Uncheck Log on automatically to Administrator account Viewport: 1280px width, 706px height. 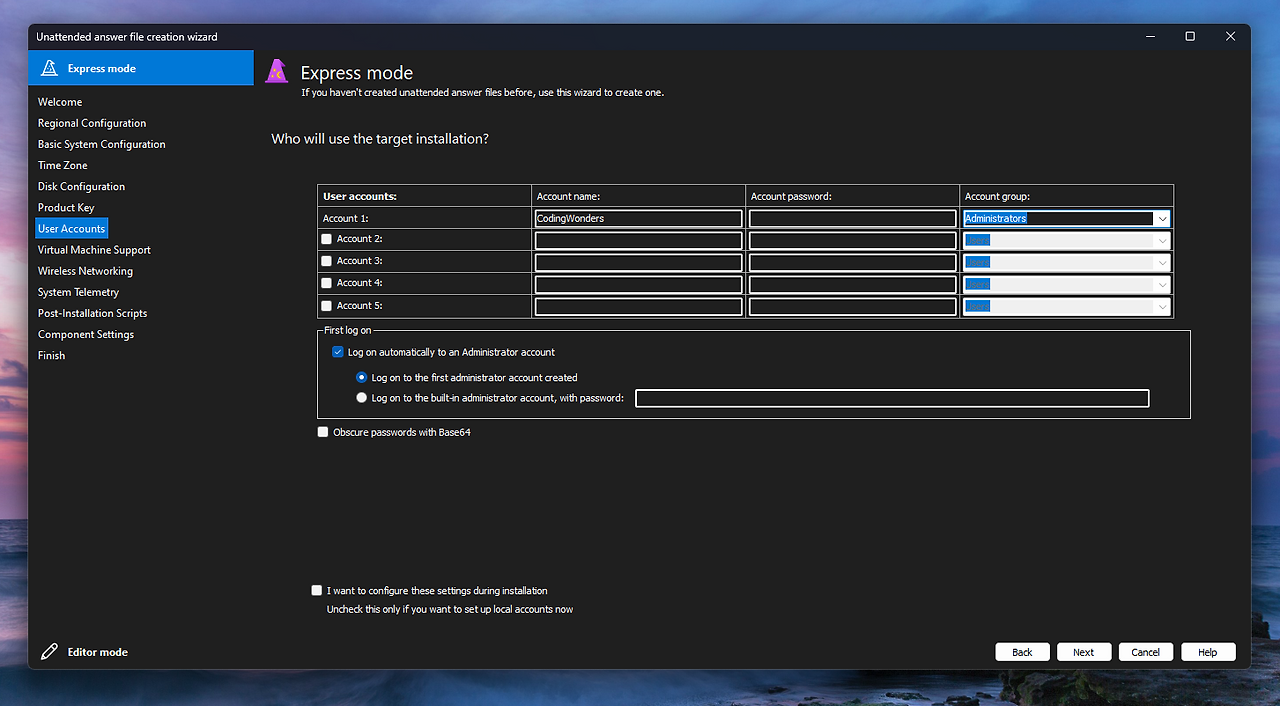[337, 352]
